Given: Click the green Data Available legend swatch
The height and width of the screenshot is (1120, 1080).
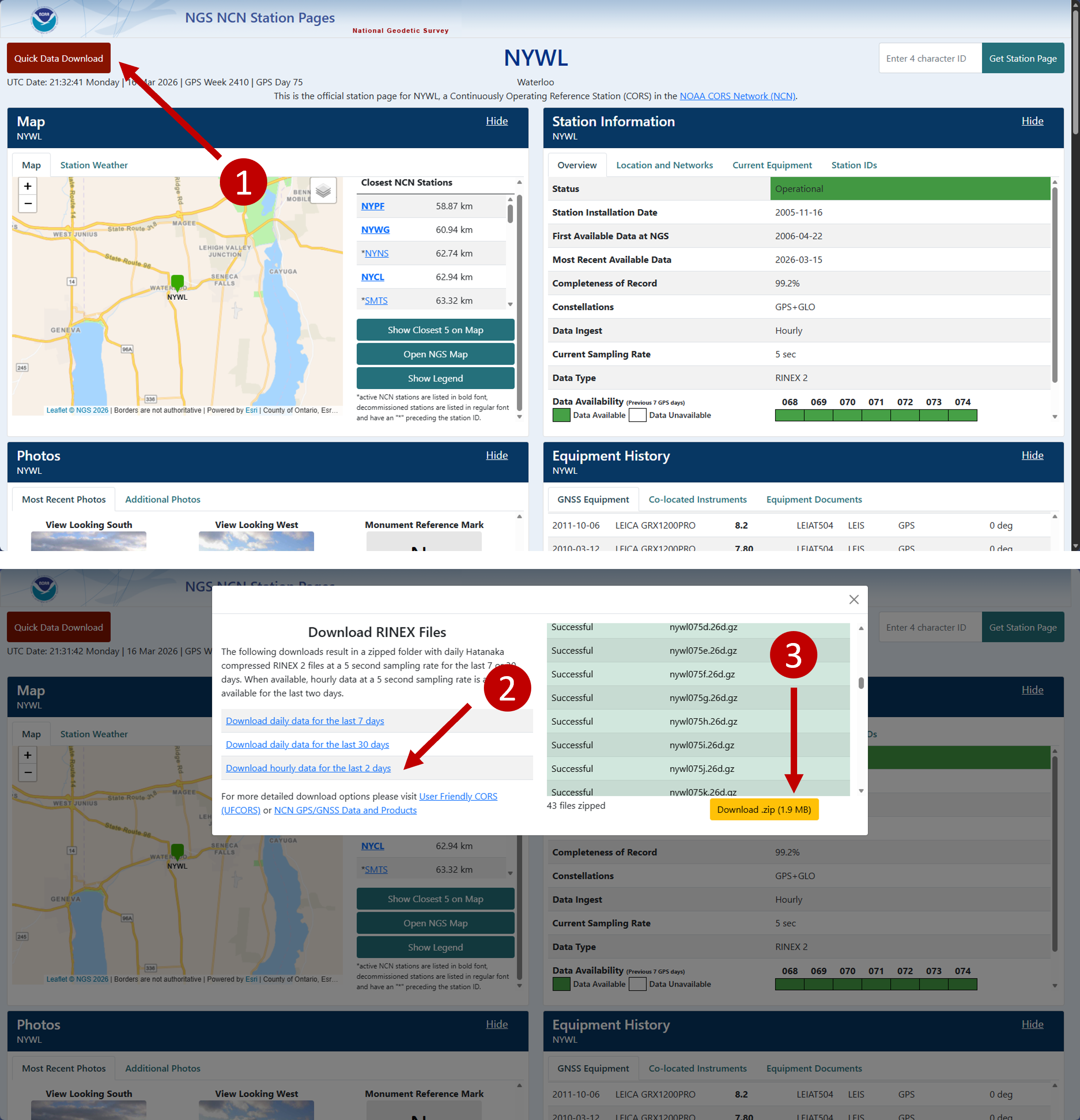Looking at the screenshot, I should click(x=561, y=415).
